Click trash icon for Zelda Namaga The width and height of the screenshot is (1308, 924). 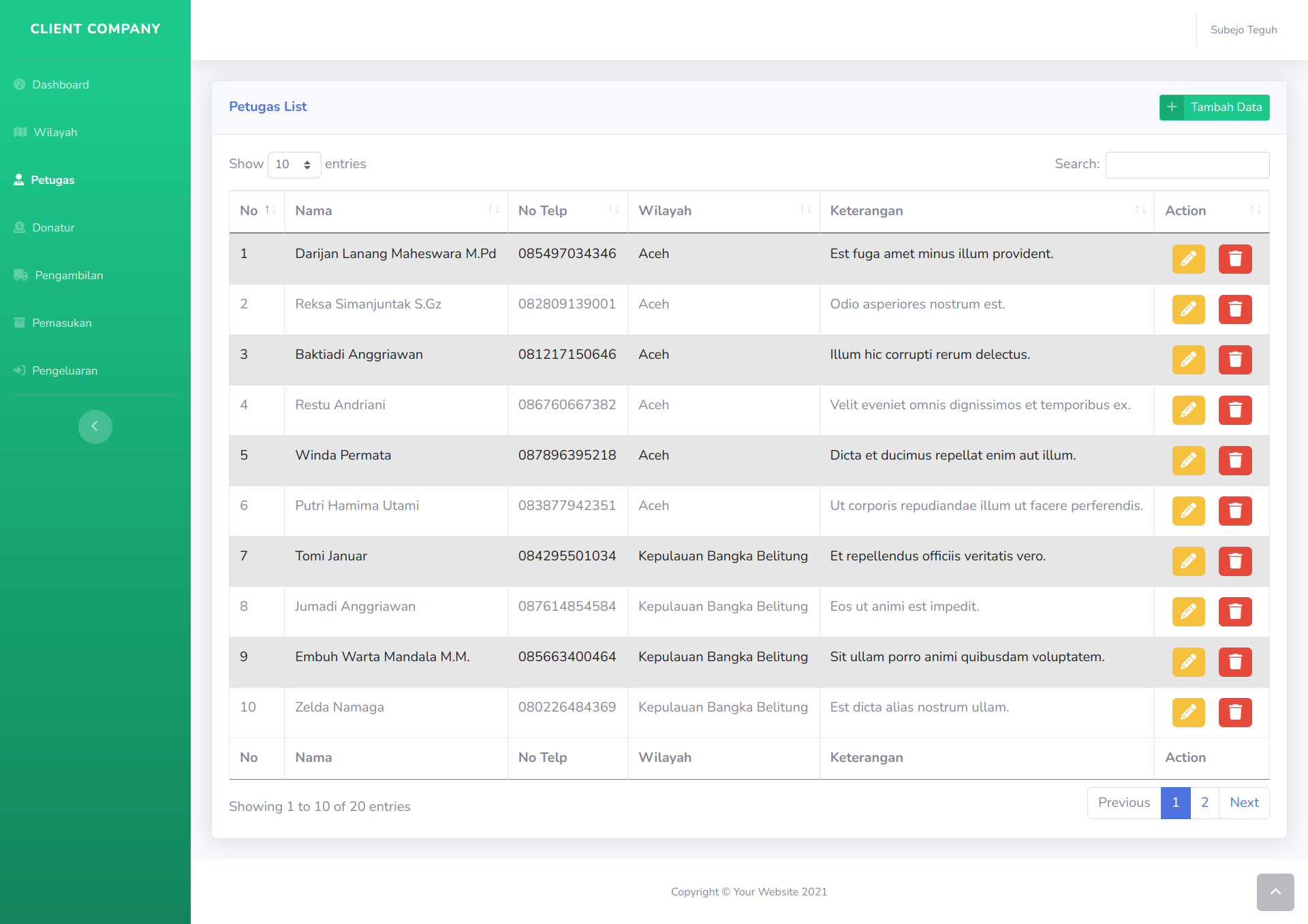point(1234,712)
